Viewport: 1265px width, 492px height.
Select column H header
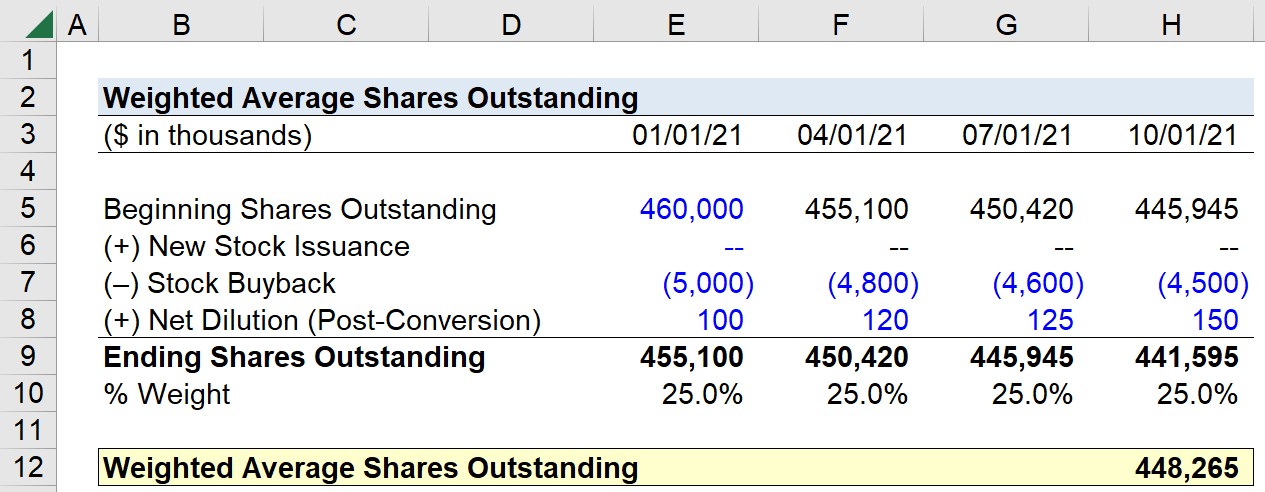tap(1171, 24)
